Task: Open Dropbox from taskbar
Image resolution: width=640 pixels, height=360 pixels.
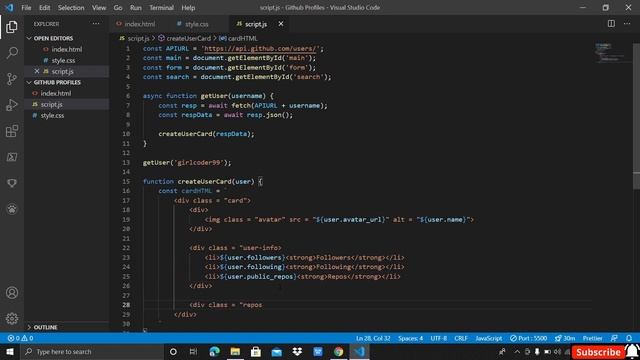Action: (297, 351)
